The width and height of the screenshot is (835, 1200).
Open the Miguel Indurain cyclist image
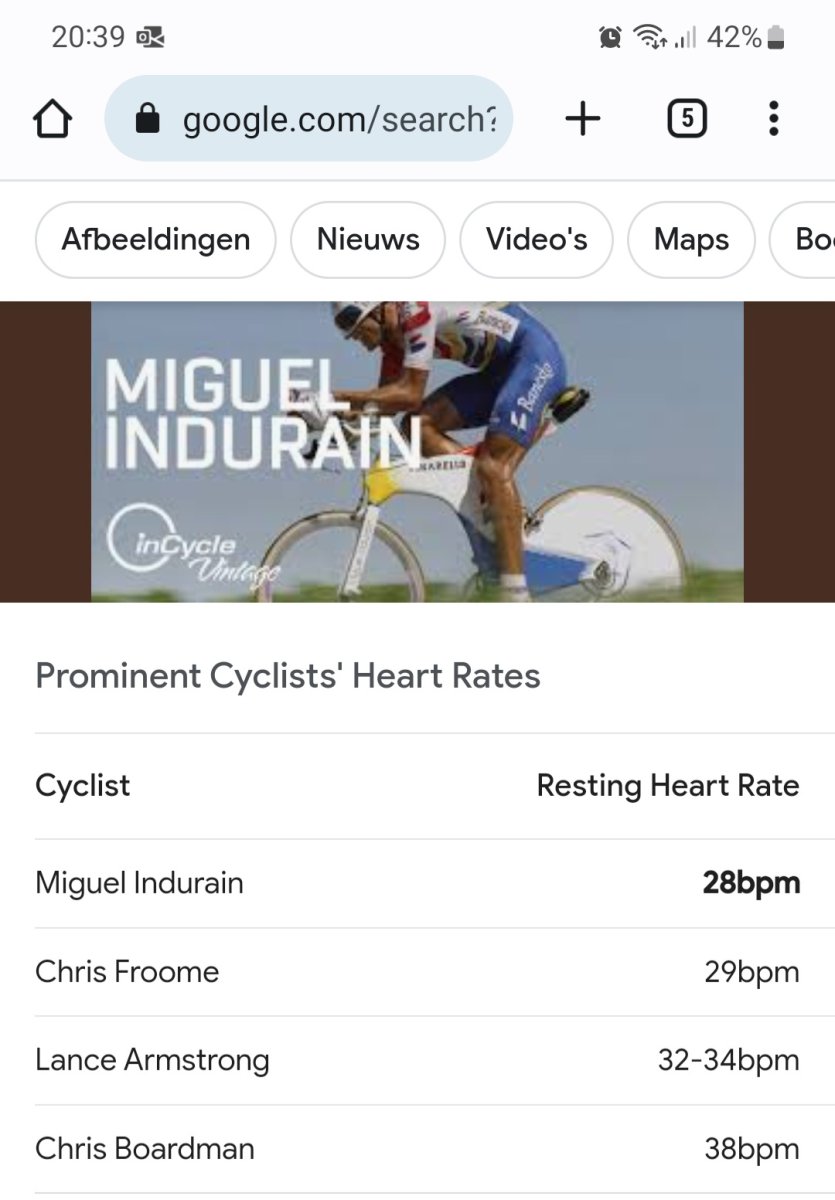pyautogui.click(x=417, y=452)
